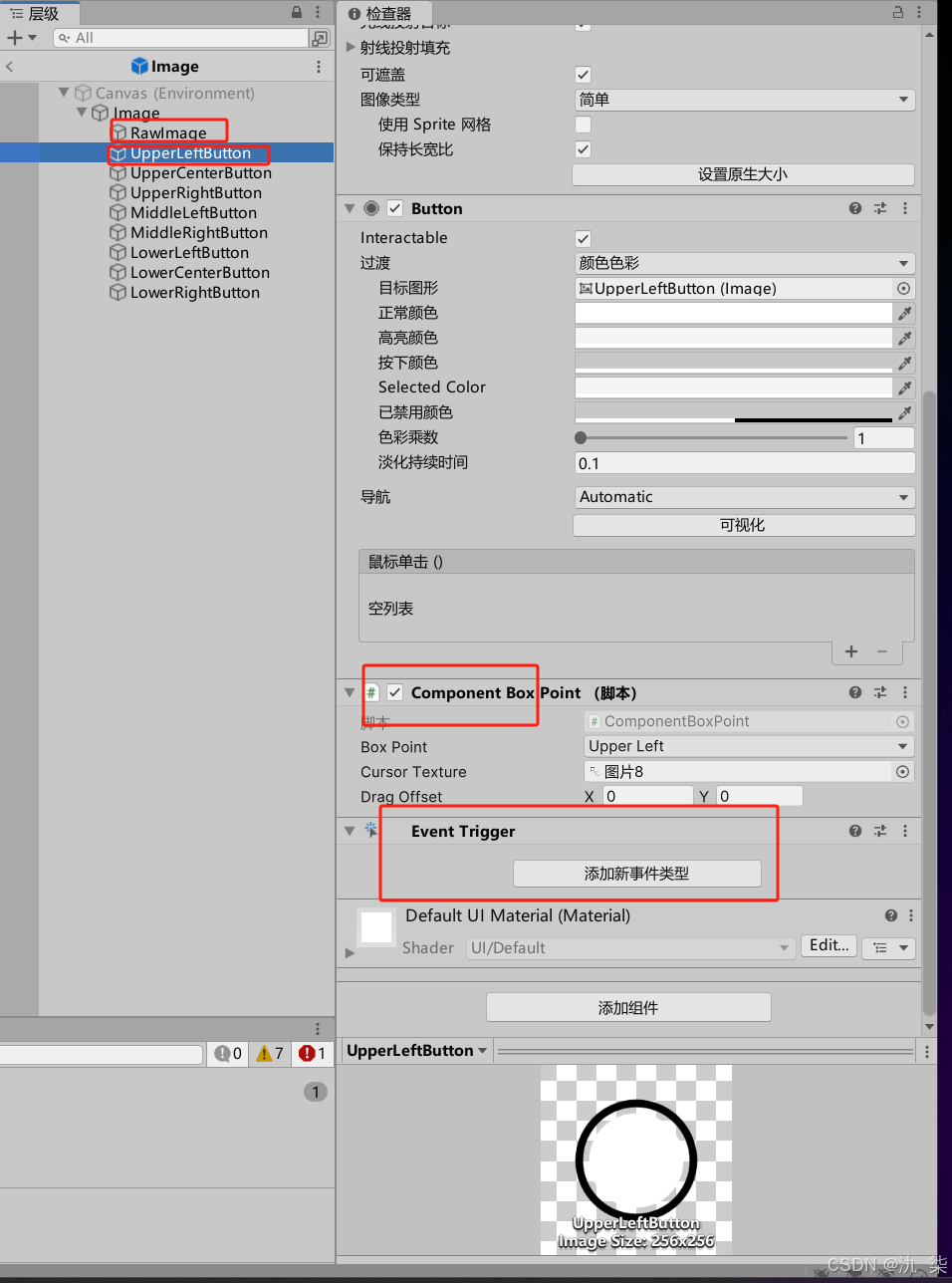Image resolution: width=952 pixels, height=1283 pixels.
Task: Click the 添加组件 button
Action: pos(628,1007)
